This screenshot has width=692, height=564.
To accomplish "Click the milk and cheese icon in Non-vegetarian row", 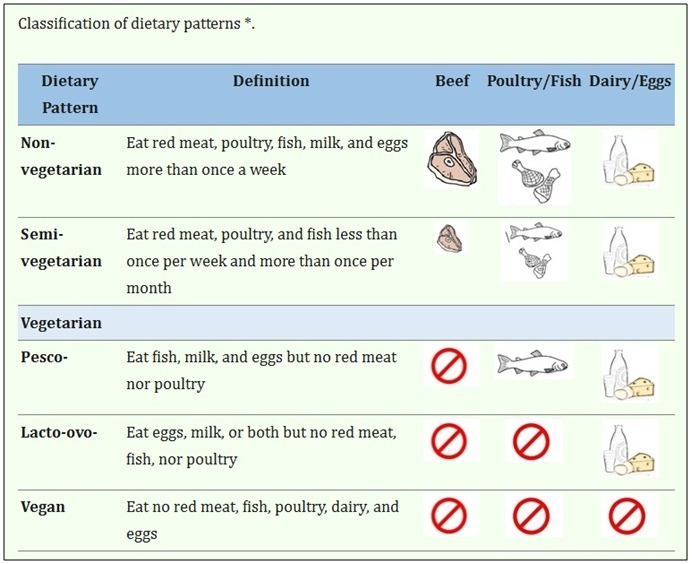I will pyautogui.click(x=629, y=160).
